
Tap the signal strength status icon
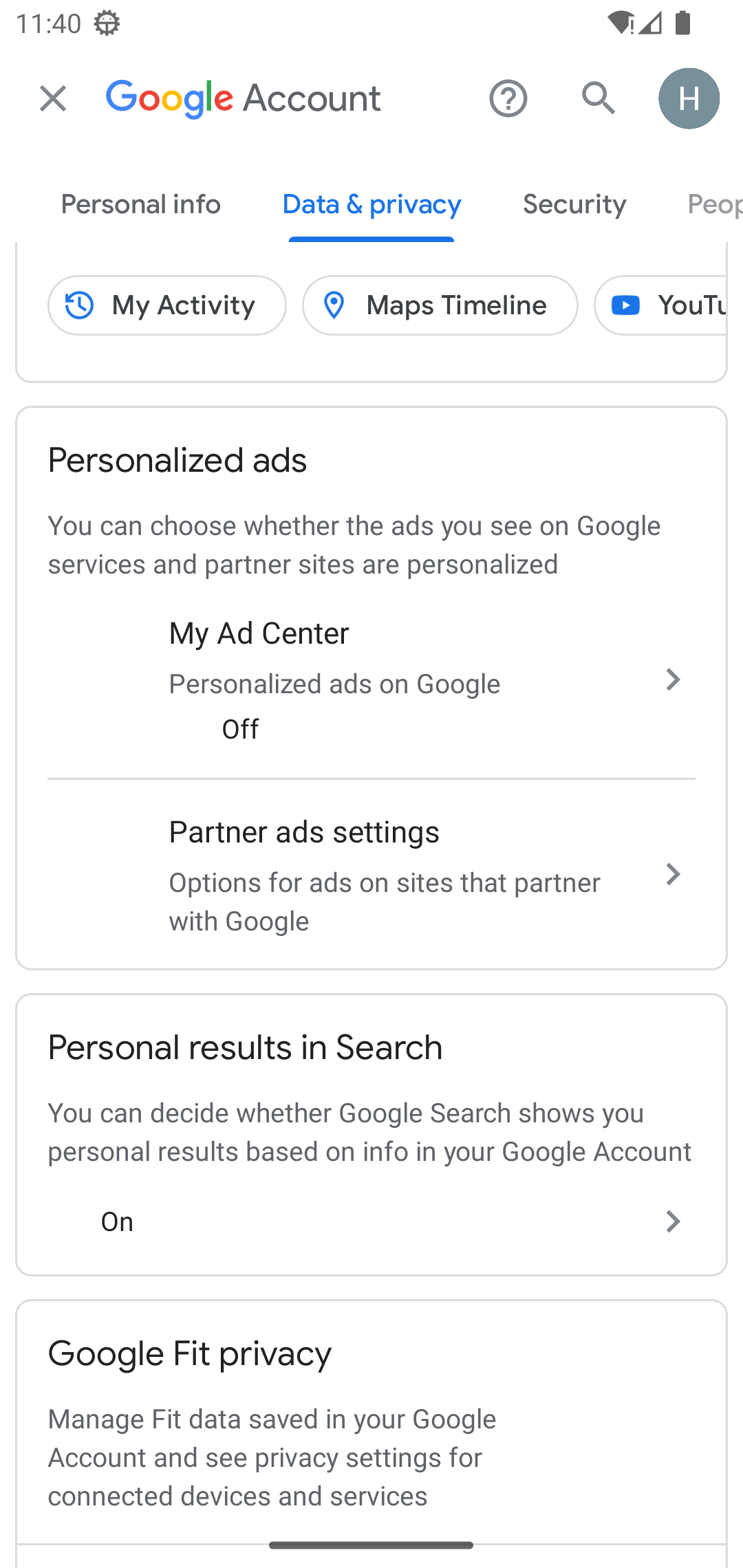pyautogui.click(x=649, y=23)
